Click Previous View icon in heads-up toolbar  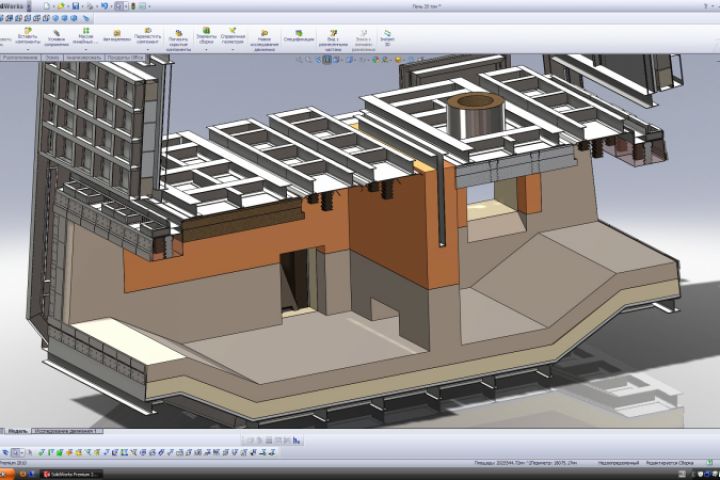pyautogui.click(x=318, y=60)
